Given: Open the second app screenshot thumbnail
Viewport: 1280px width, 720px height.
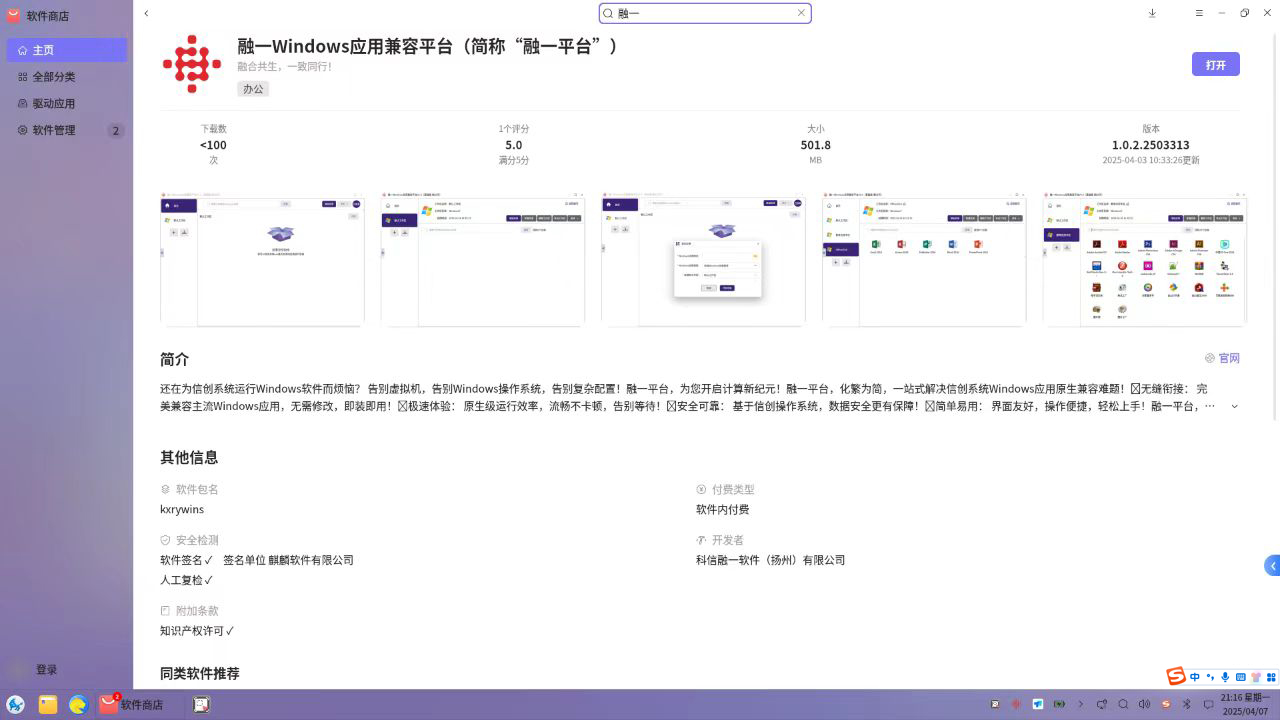Looking at the screenshot, I should pyautogui.click(x=483, y=259).
